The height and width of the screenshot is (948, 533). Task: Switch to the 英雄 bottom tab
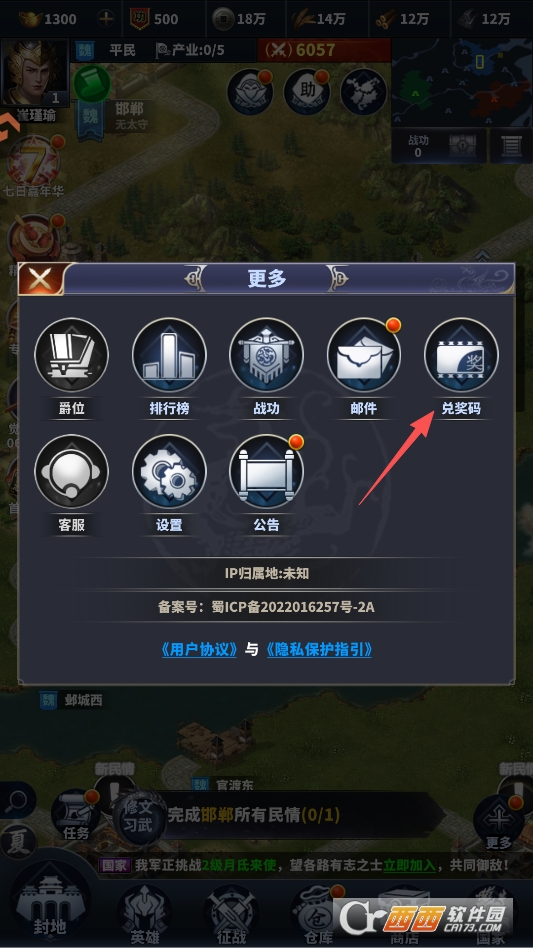point(145,915)
